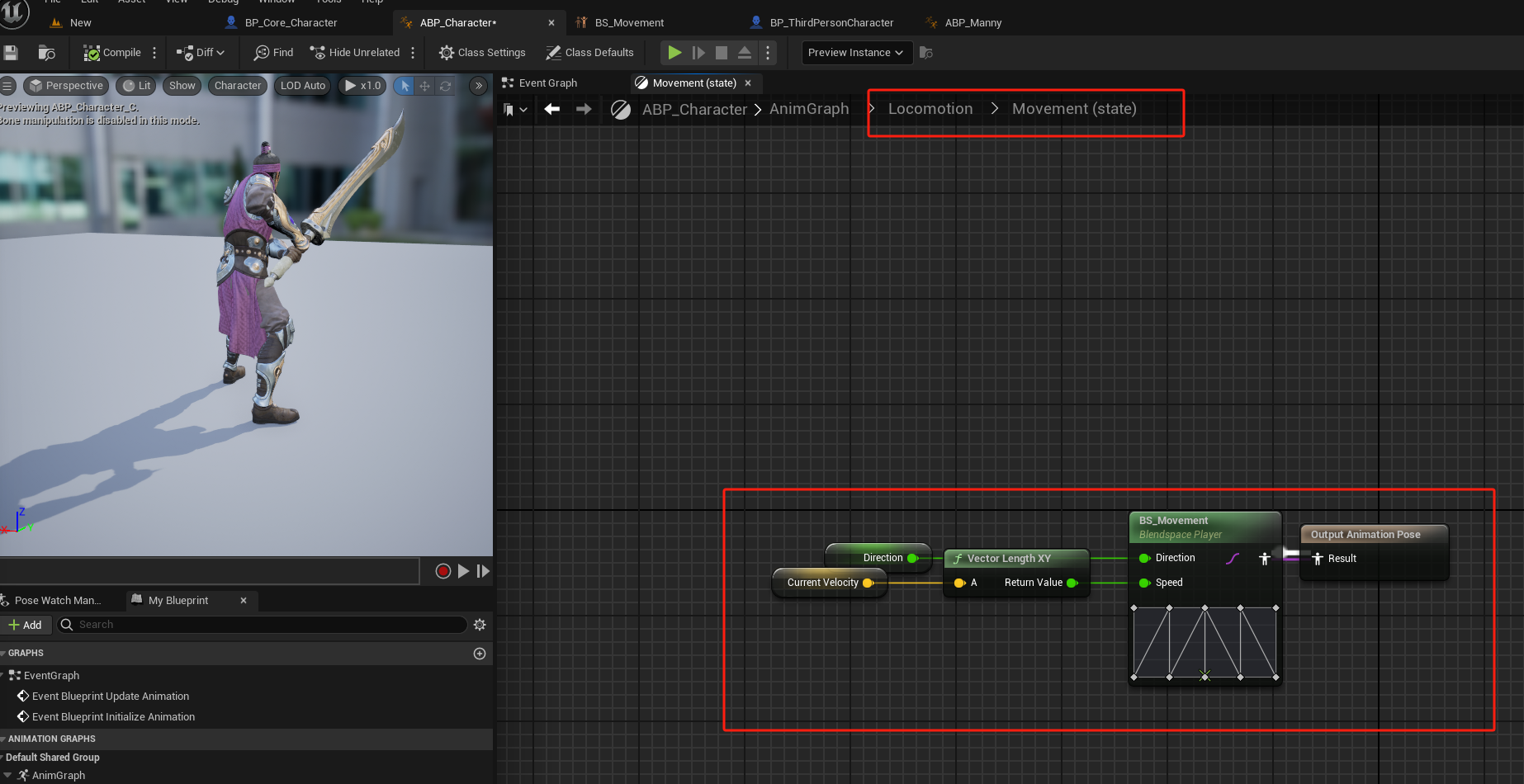Activate the translate gizmo tool
Image resolution: width=1524 pixels, height=784 pixels.
(x=424, y=86)
